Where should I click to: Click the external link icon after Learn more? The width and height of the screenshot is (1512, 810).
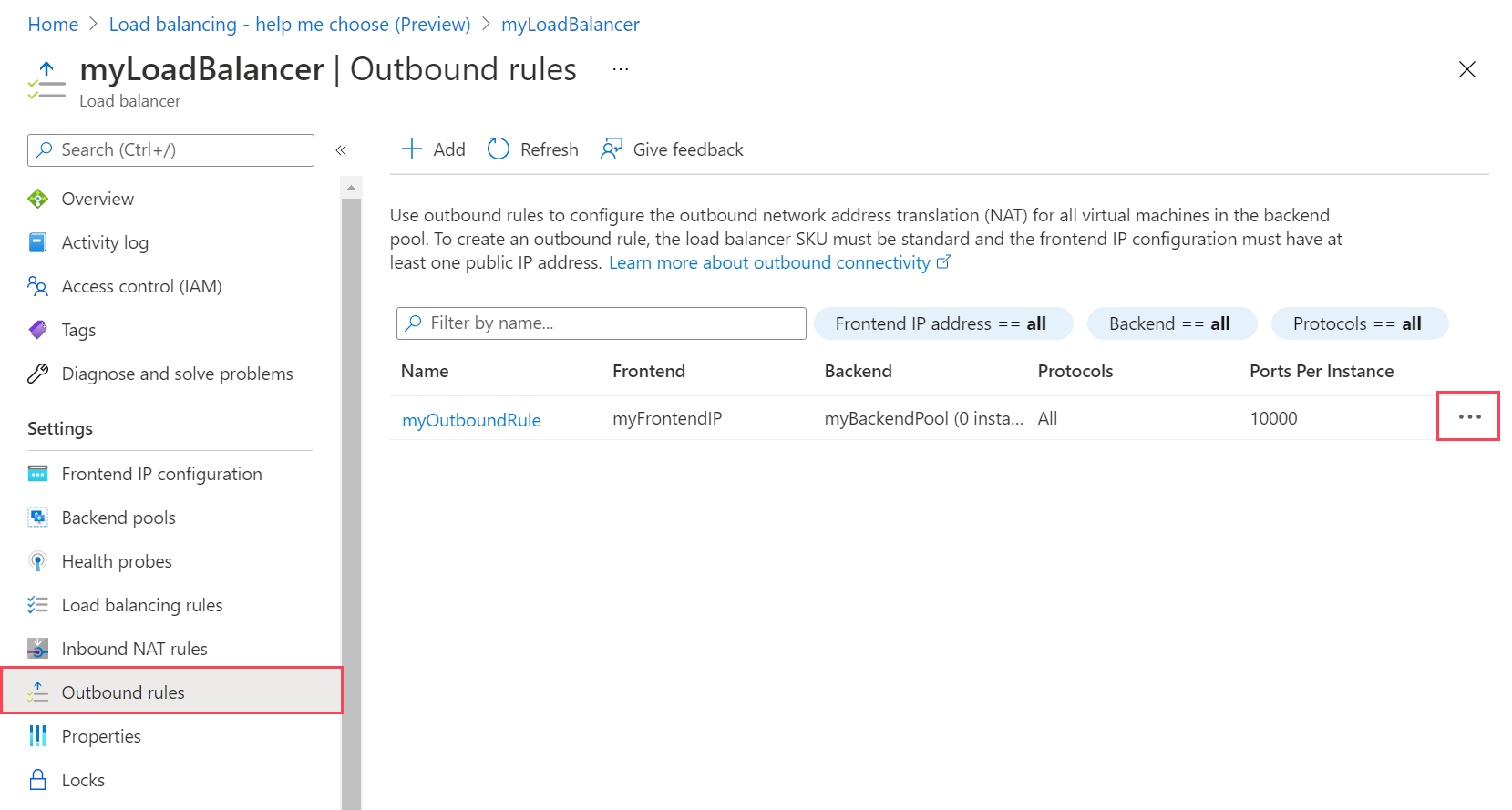[x=944, y=262]
